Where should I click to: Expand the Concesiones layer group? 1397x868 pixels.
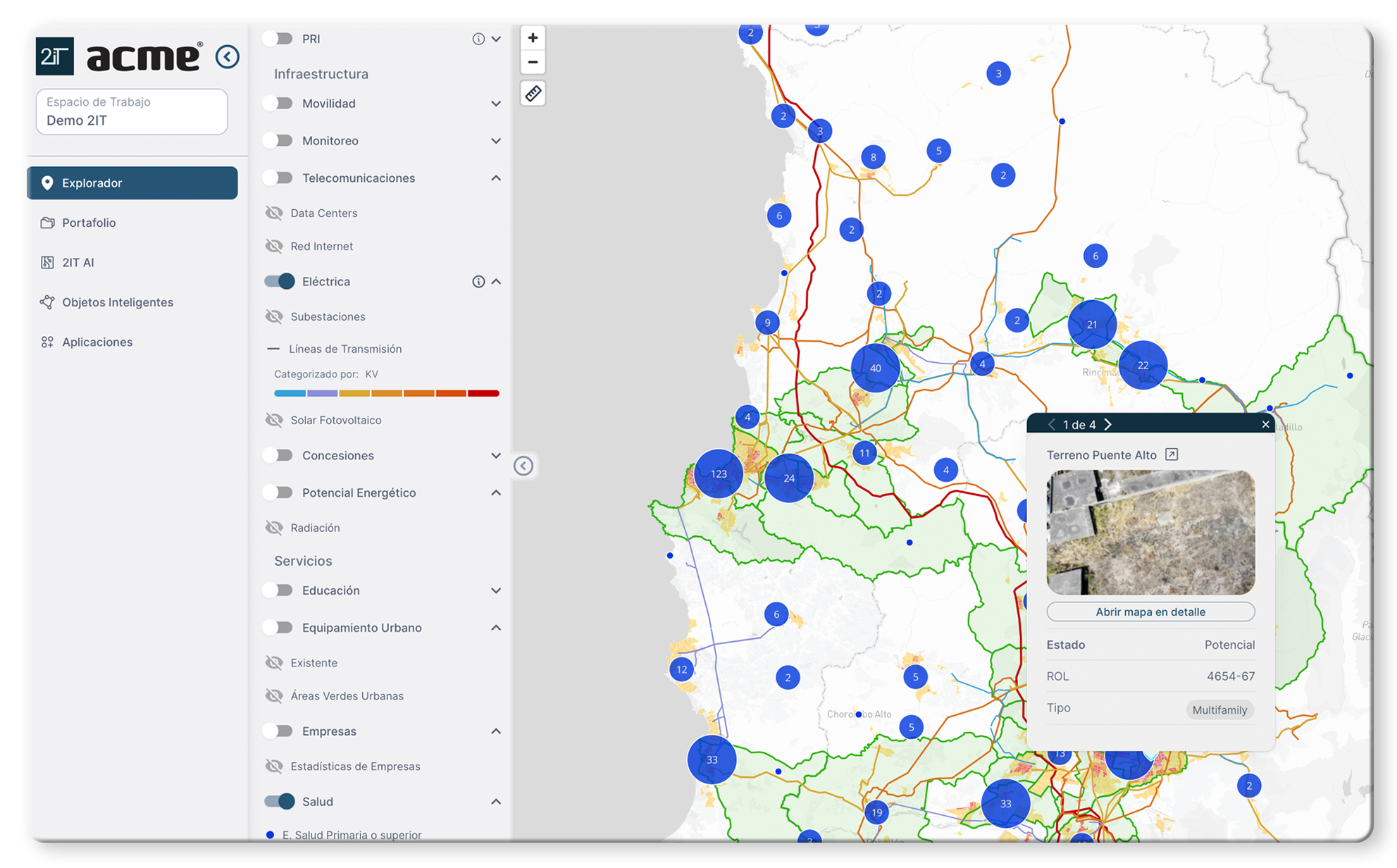coord(496,456)
